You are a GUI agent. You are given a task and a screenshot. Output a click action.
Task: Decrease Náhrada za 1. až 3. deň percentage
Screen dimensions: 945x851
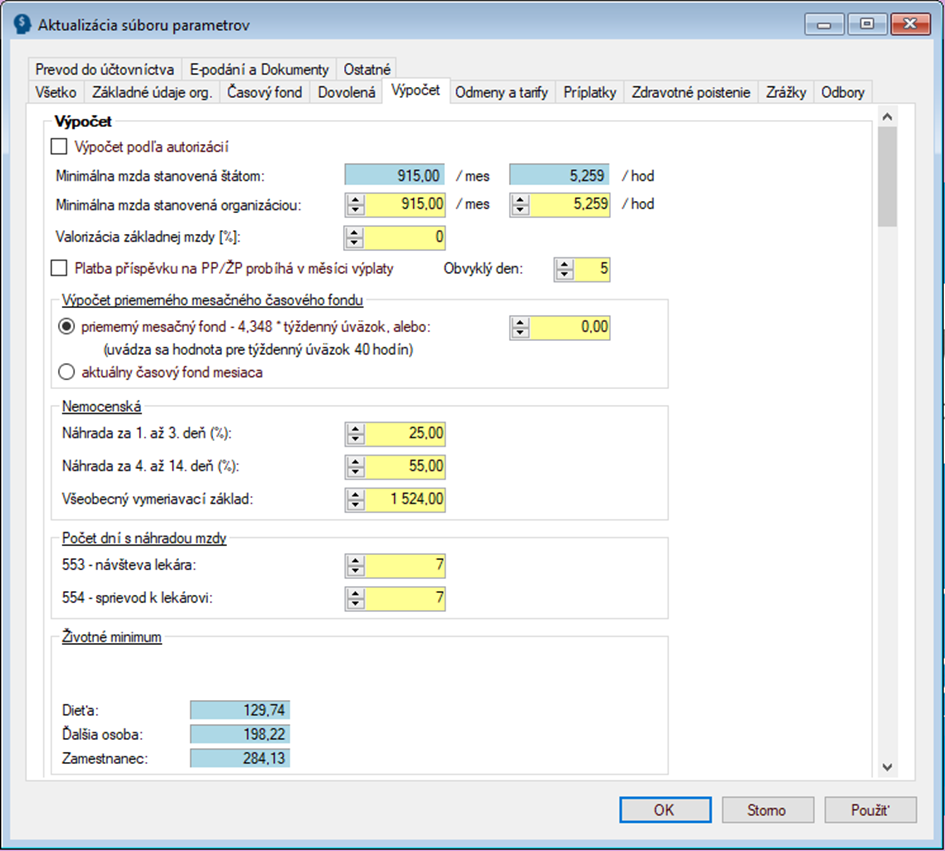click(x=355, y=439)
